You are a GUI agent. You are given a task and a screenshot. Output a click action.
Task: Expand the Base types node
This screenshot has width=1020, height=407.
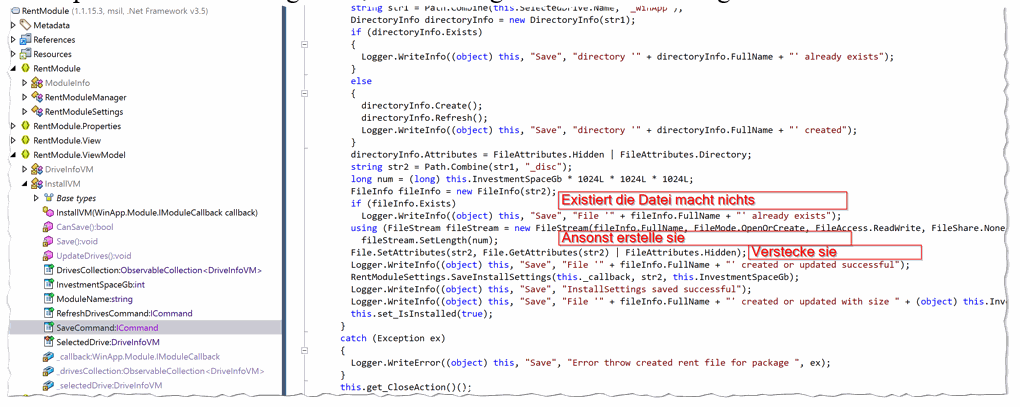click(37, 198)
